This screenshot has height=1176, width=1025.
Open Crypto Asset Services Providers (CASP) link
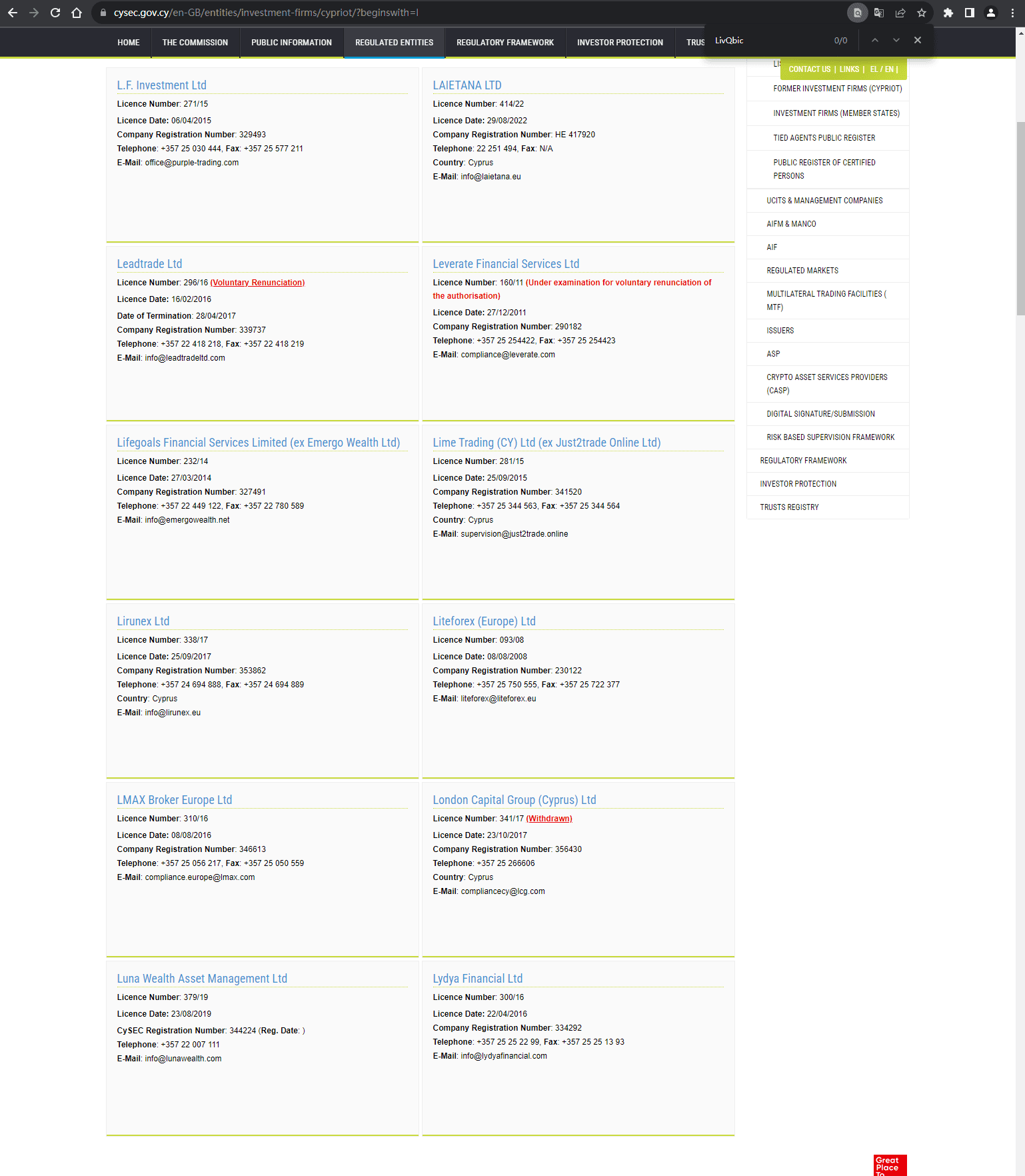827,384
